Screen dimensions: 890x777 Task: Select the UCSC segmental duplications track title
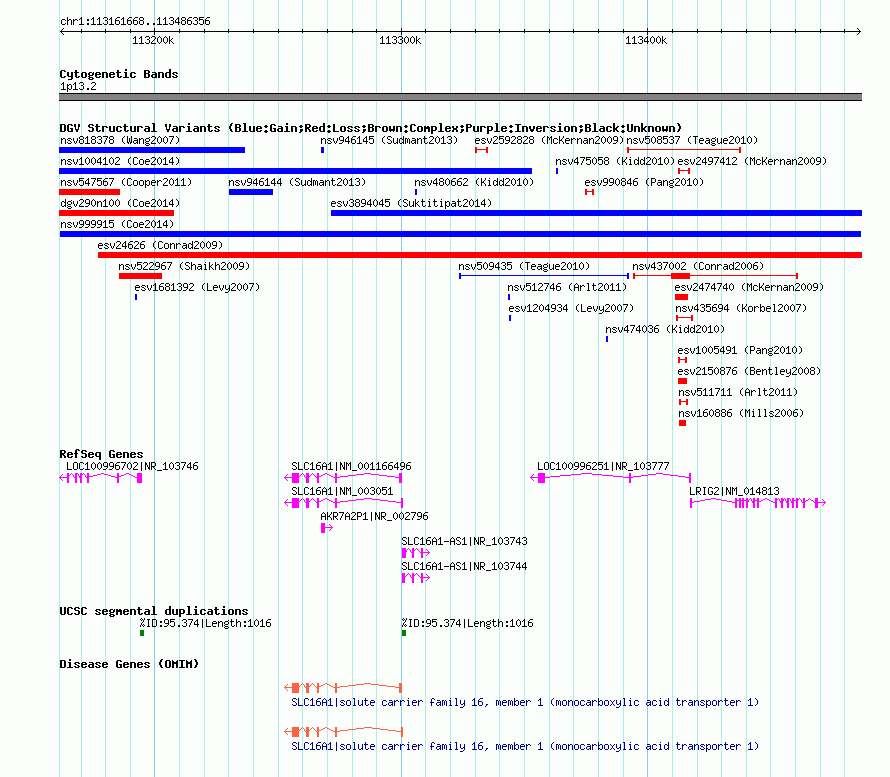pos(154,611)
